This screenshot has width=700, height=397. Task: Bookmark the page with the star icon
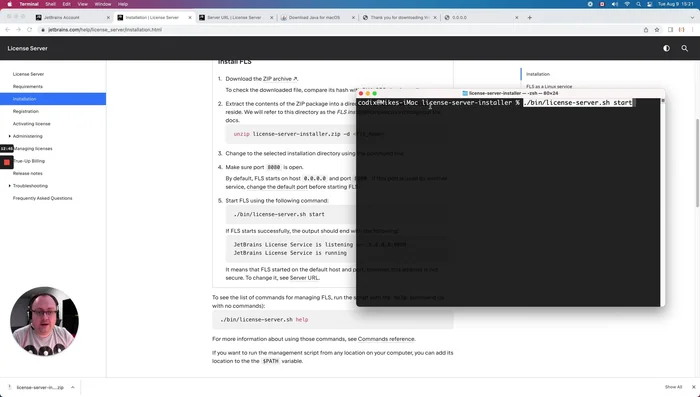point(657,30)
